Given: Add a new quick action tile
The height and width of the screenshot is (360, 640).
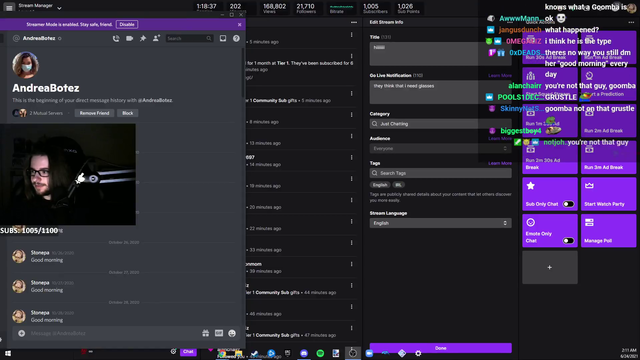Looking at the screenshot, I should tap(550, 267).
